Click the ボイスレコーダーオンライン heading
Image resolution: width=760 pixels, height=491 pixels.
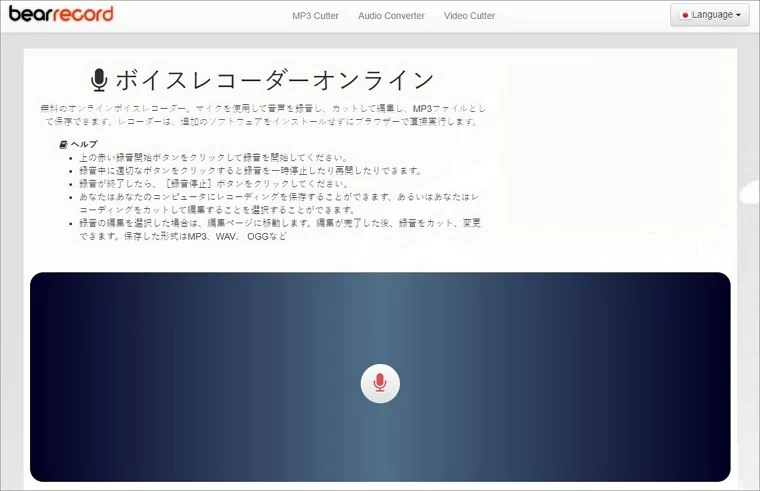pyautogui.click(x=274, y=80)
